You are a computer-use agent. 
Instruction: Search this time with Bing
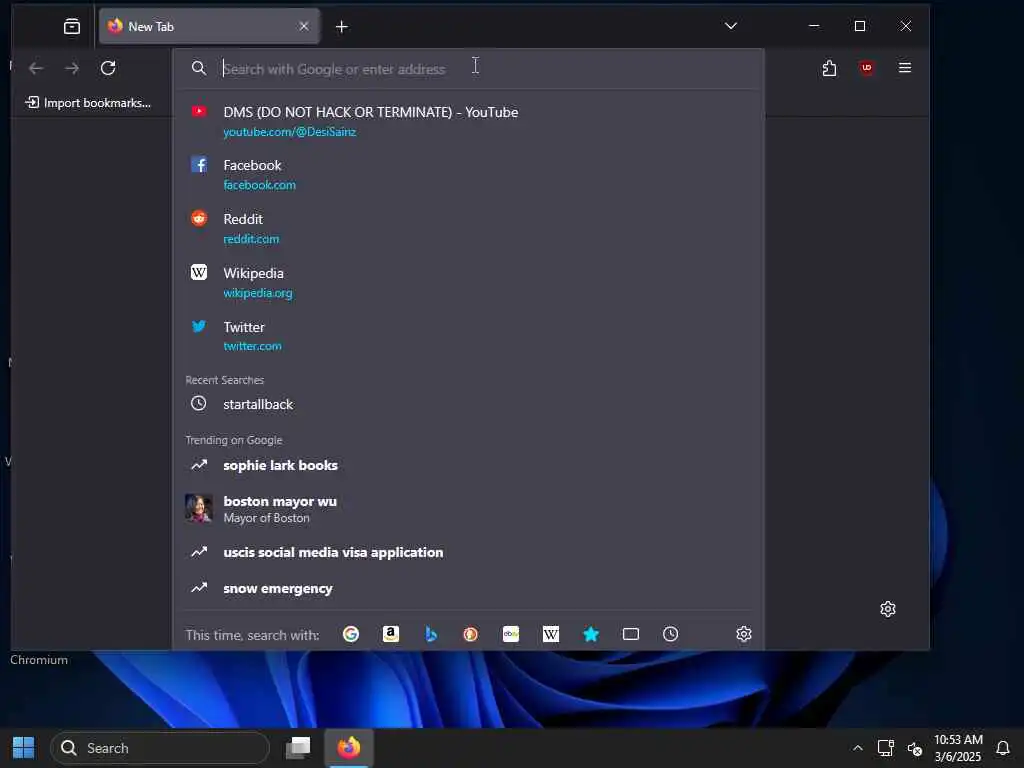(431, 634)
